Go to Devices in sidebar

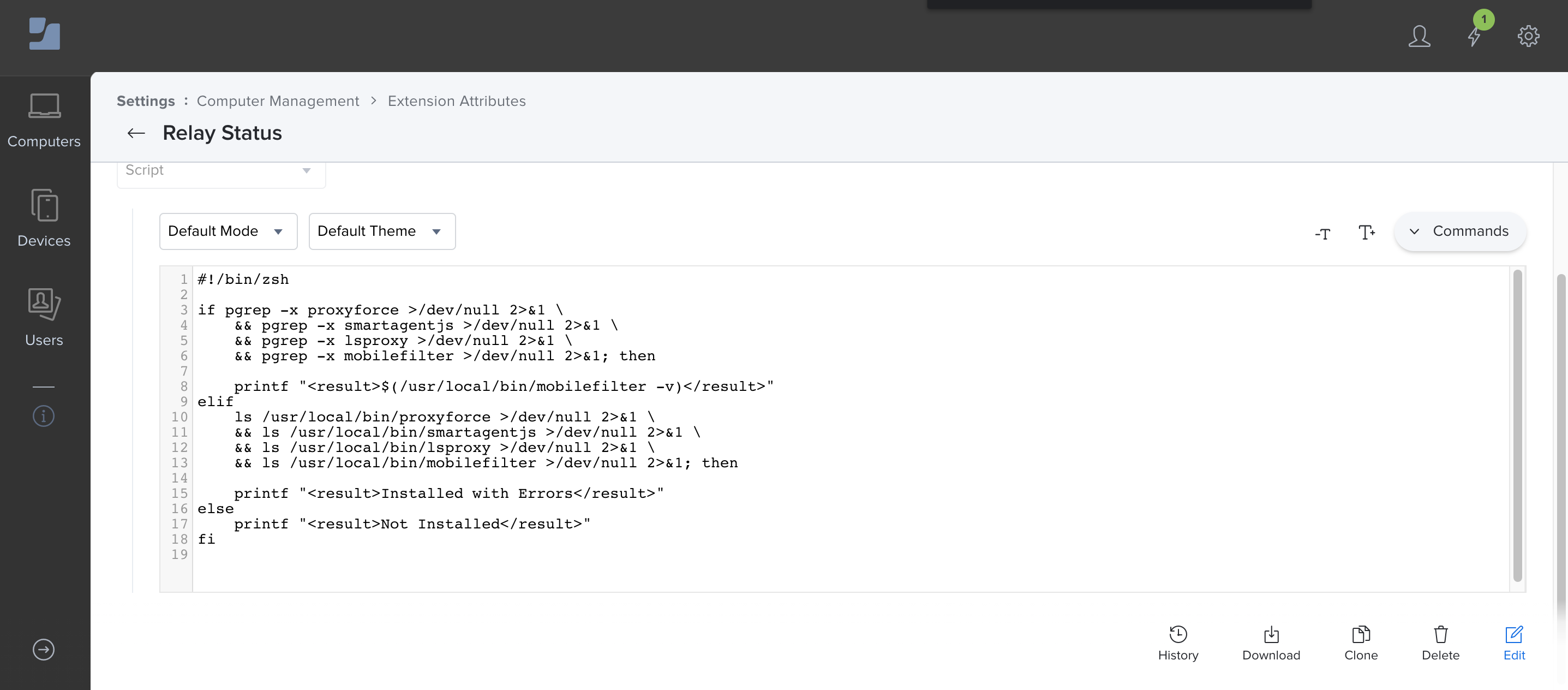point(44,219)
